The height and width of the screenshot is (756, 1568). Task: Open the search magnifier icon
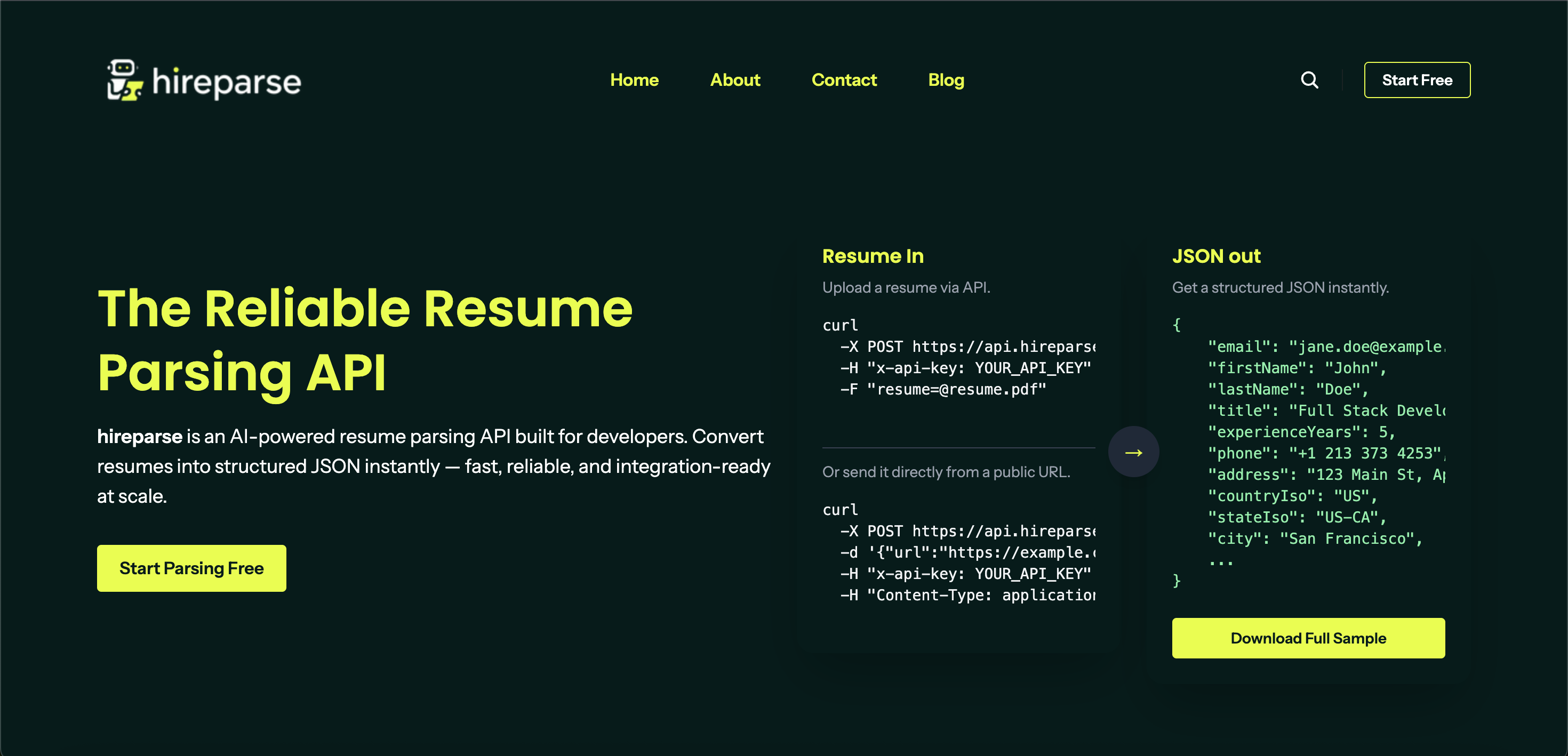[1309, 80]
